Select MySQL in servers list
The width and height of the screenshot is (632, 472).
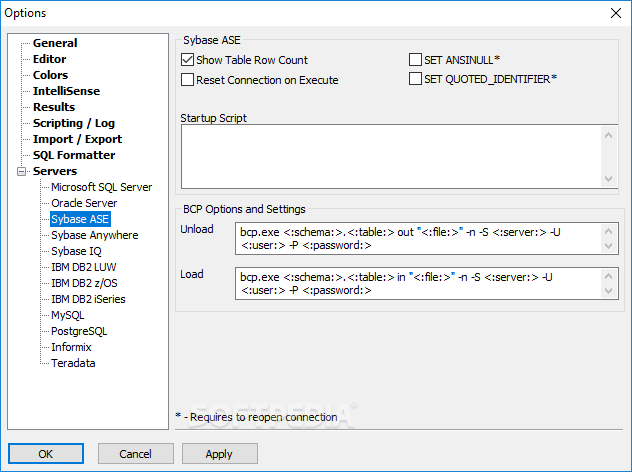coord(67,315)
